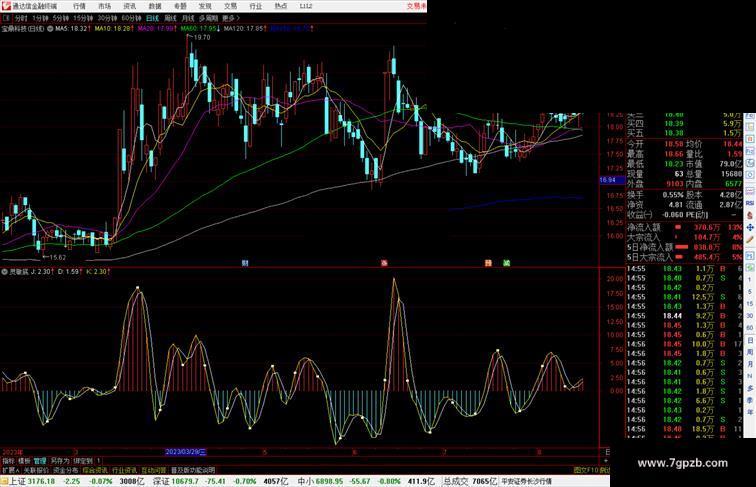Click the panel toggle icon left of 分时

6,18
